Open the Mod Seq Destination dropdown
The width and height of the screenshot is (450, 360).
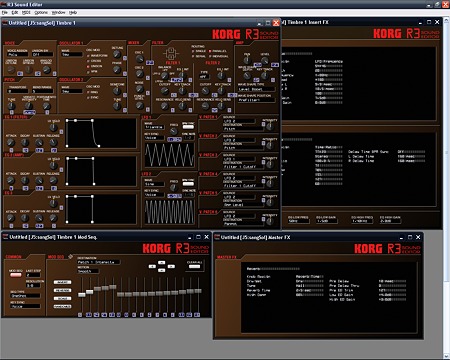click(x=99, y=262)
